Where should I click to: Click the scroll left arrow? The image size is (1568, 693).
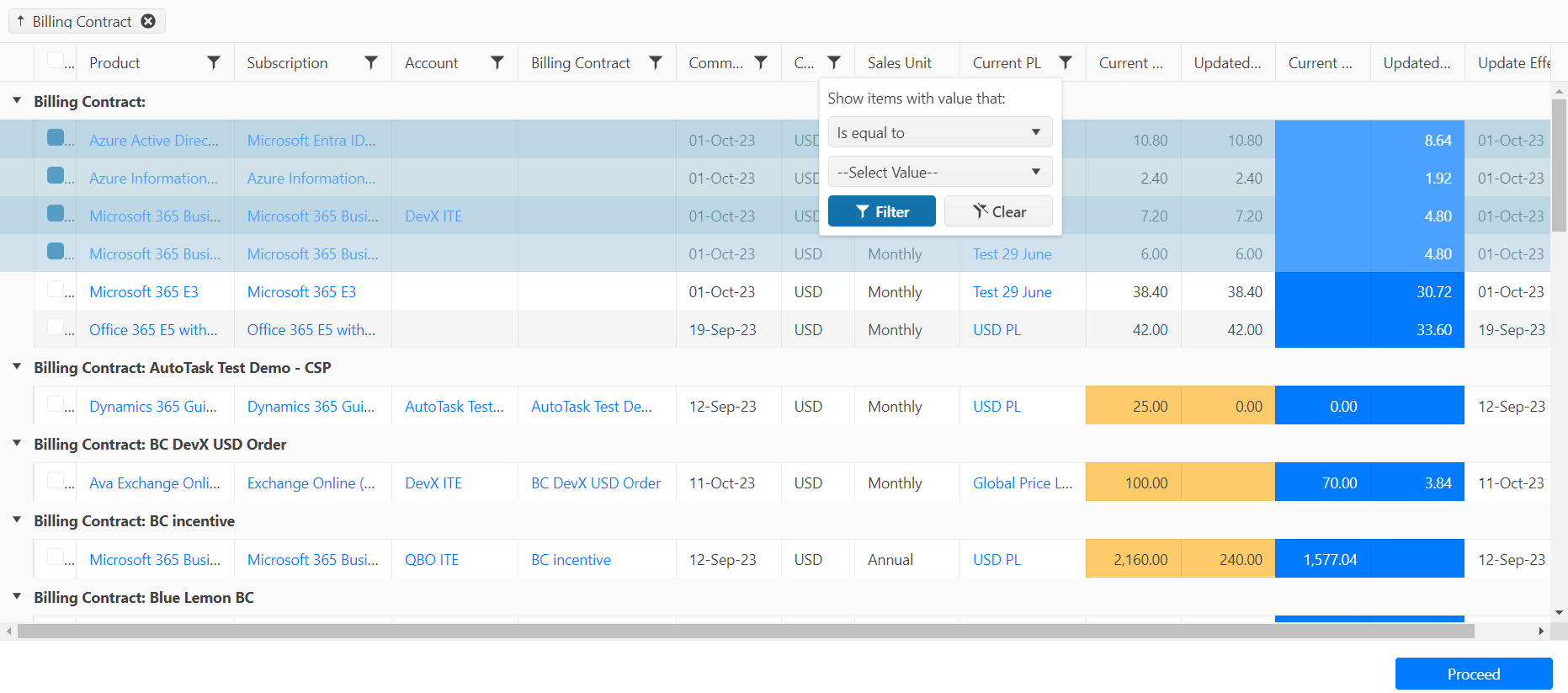coord(8,631)
